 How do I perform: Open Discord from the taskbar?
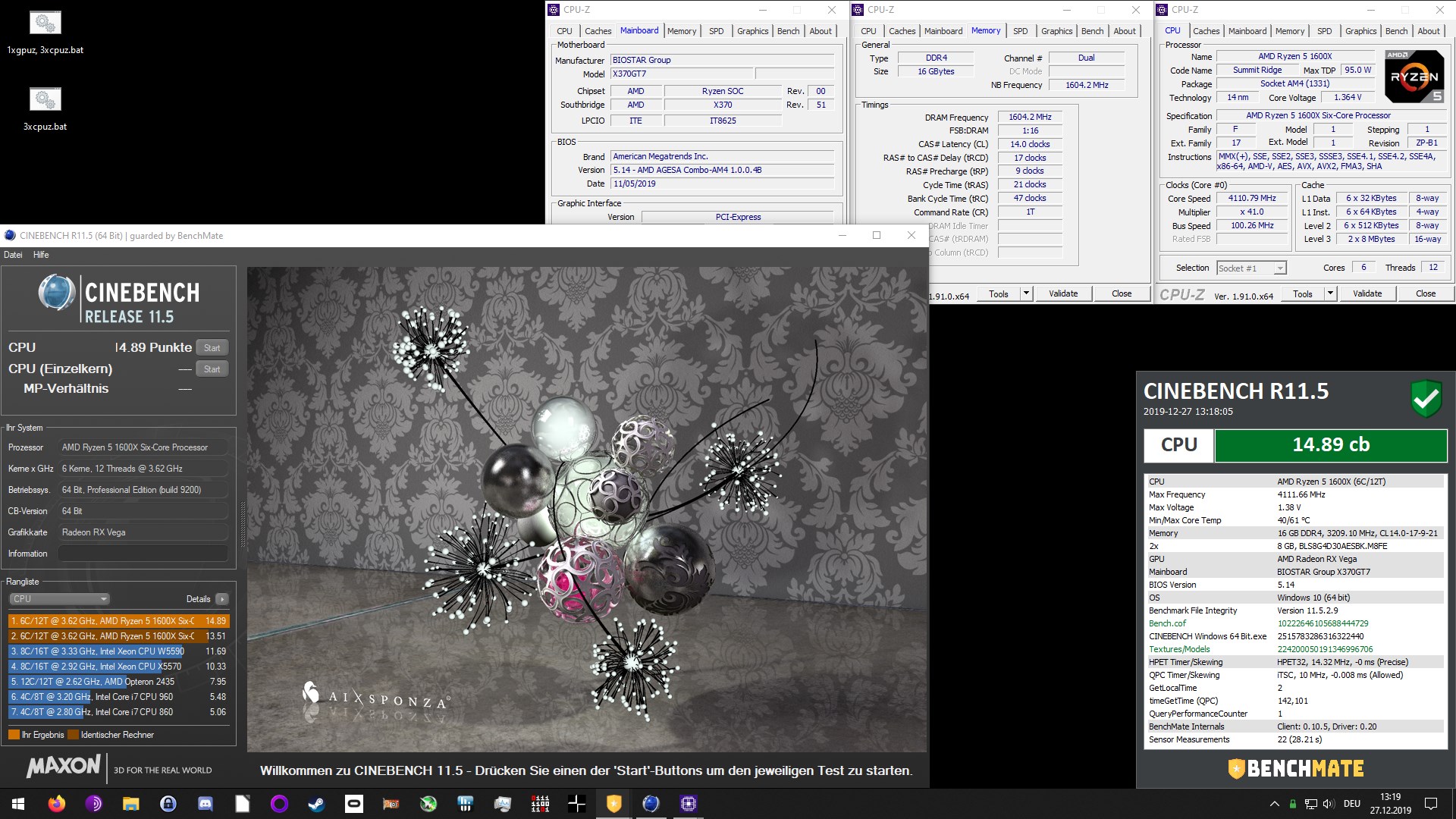[206, 804]
